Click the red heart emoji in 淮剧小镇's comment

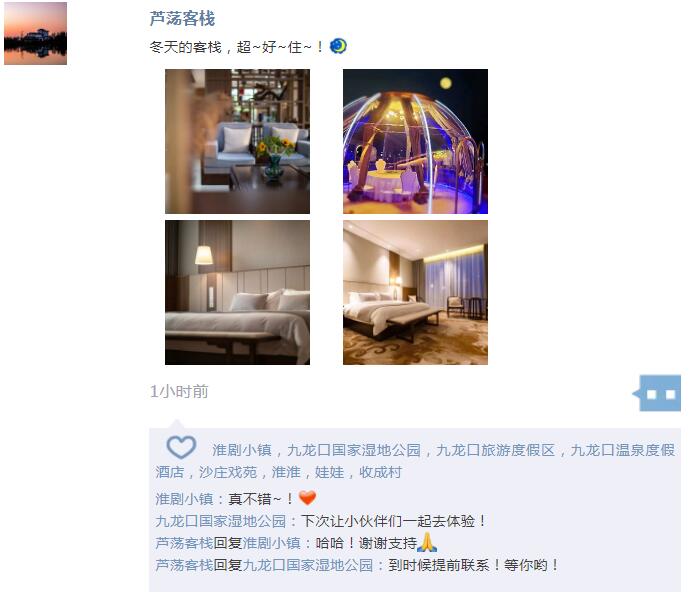click(x=307, y=498)
